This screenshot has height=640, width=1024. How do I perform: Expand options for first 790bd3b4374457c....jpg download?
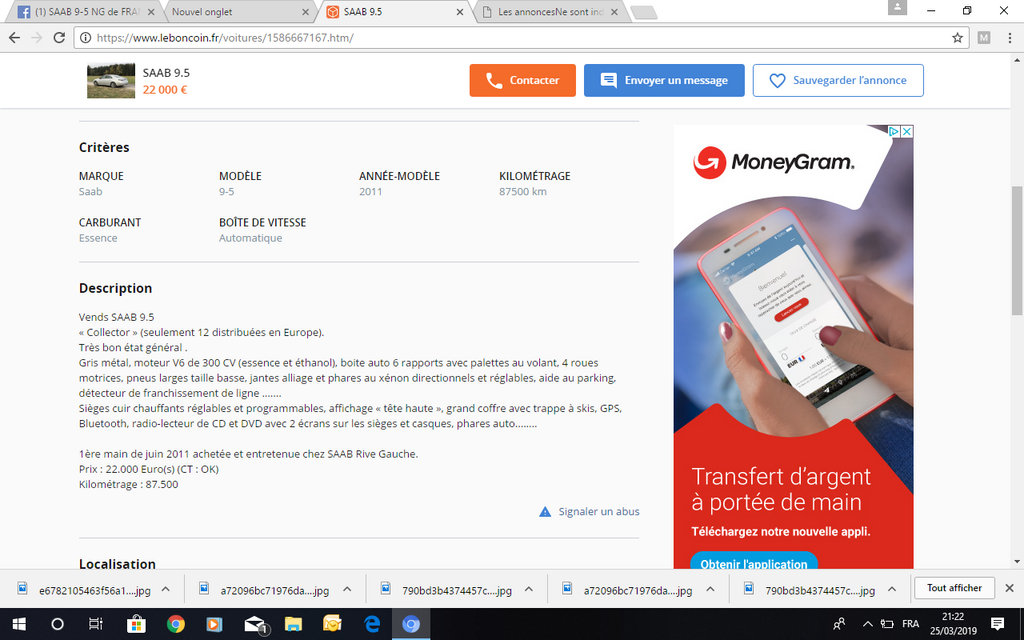[529, 589]
